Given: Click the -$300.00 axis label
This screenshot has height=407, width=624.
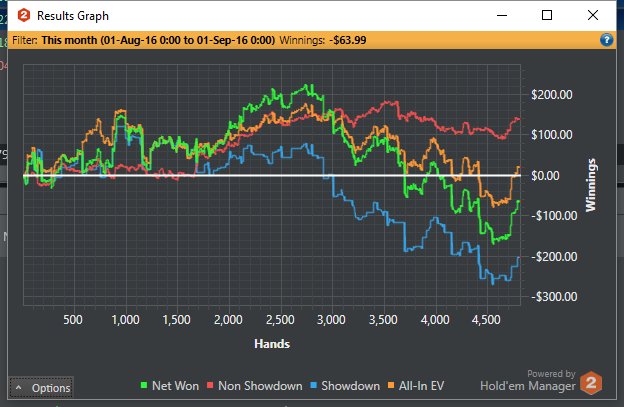Looking at the screenshot, I should (x=554, y=296).
